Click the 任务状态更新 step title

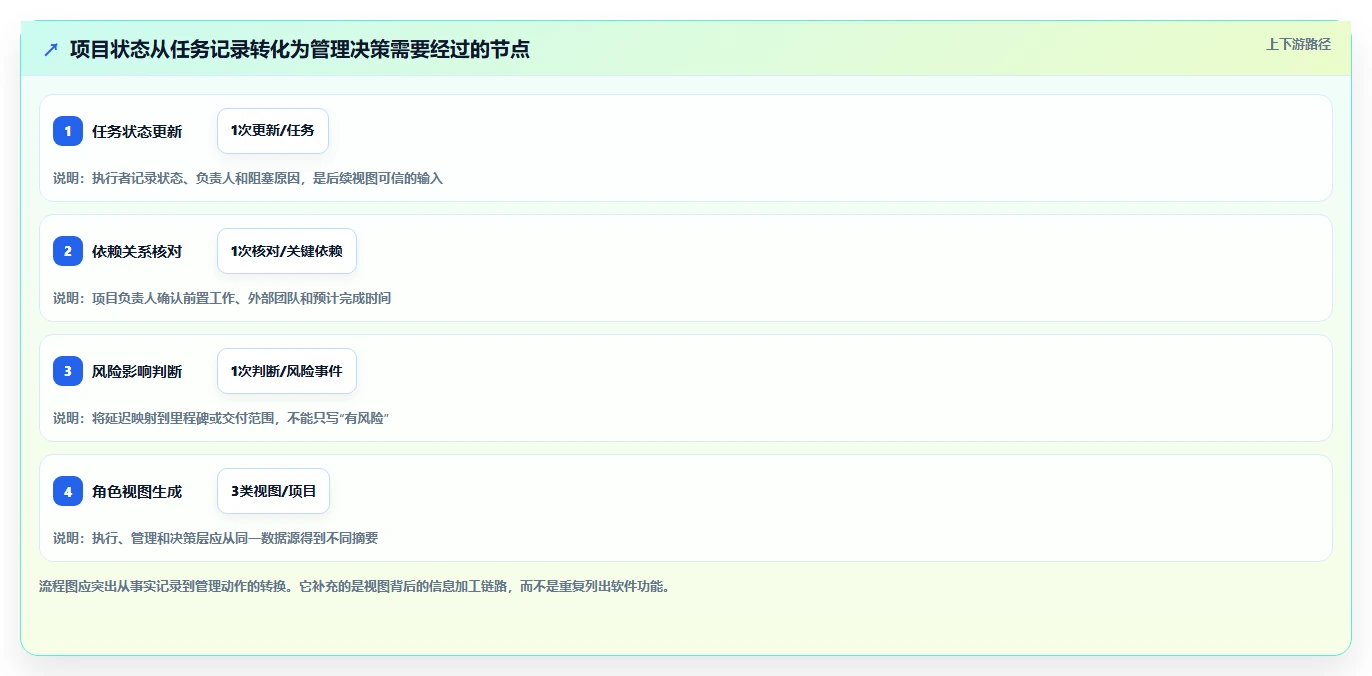(137, 131)
